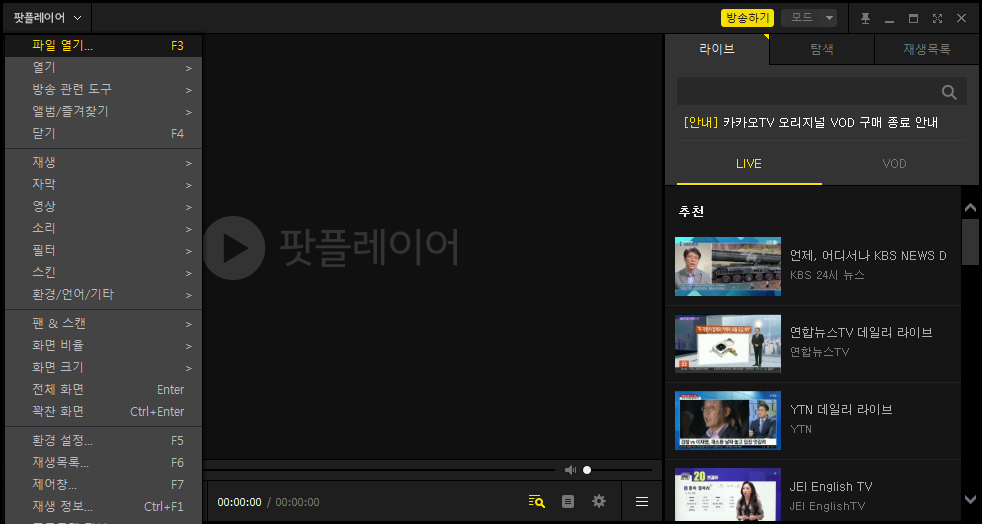
Task: Expand the 스킨 submenu
Action: point(103,272)
